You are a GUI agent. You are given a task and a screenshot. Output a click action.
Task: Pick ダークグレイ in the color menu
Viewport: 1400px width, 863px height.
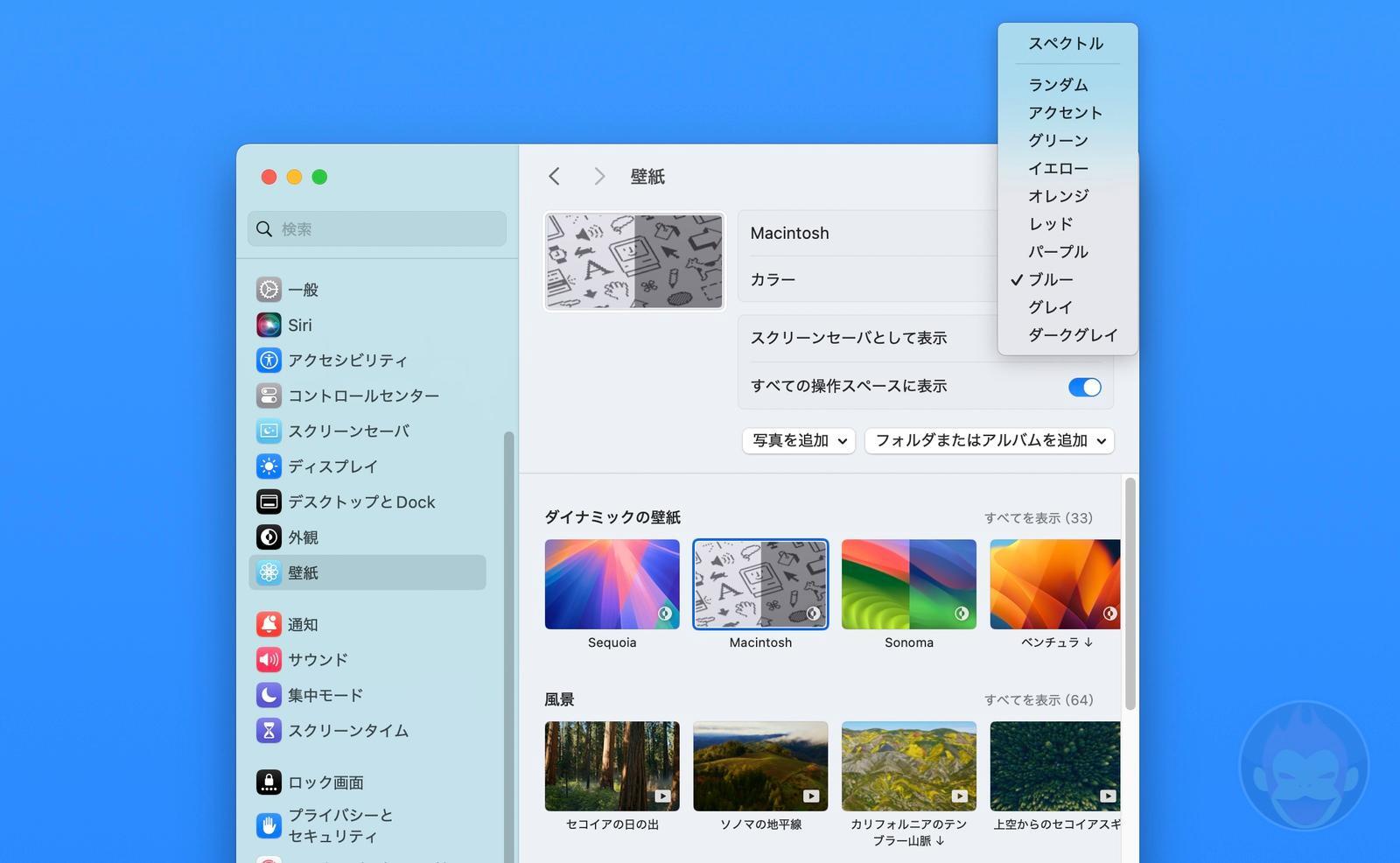click(1067, 335)
